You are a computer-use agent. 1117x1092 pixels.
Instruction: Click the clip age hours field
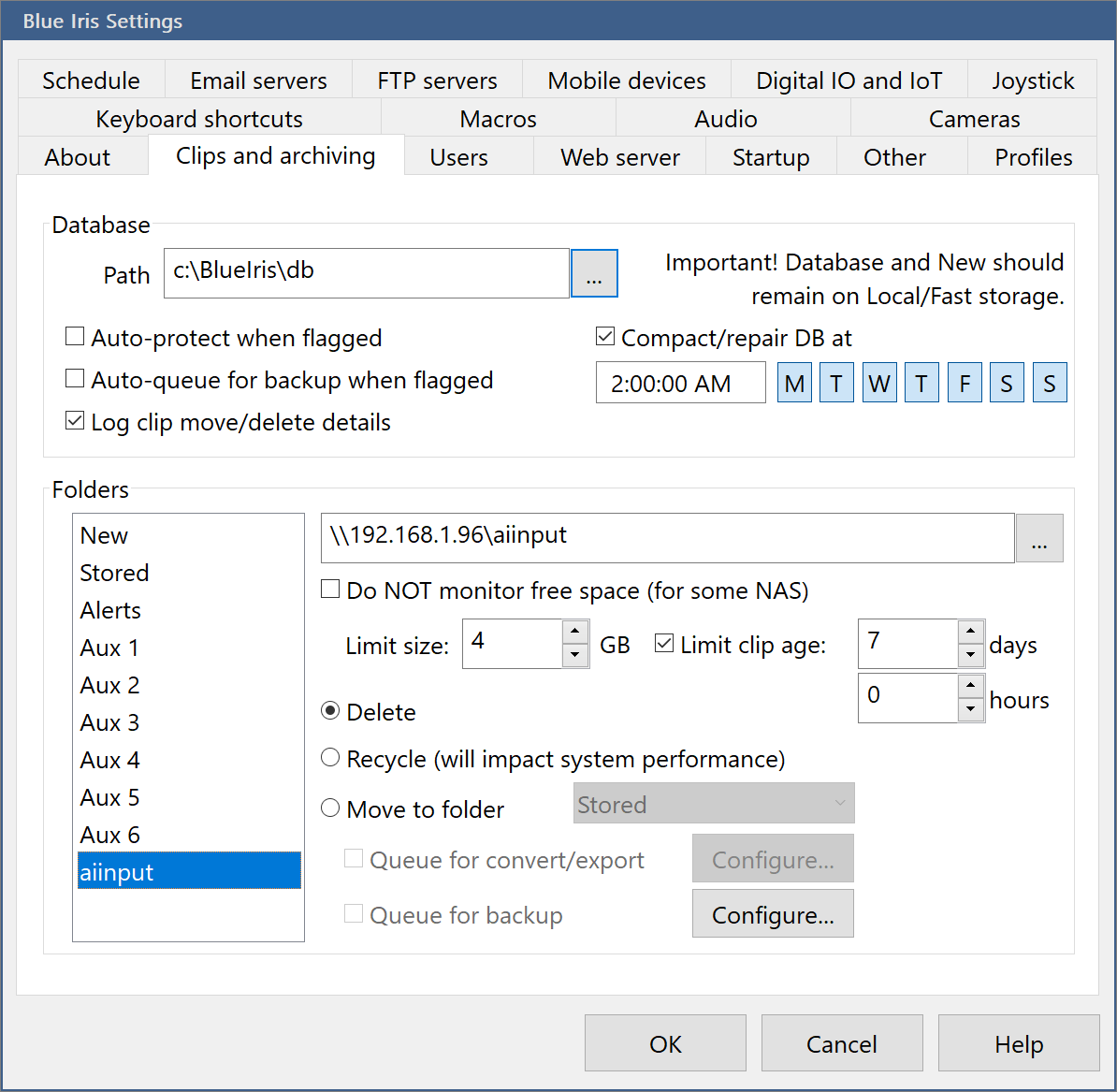coord(908,698)
